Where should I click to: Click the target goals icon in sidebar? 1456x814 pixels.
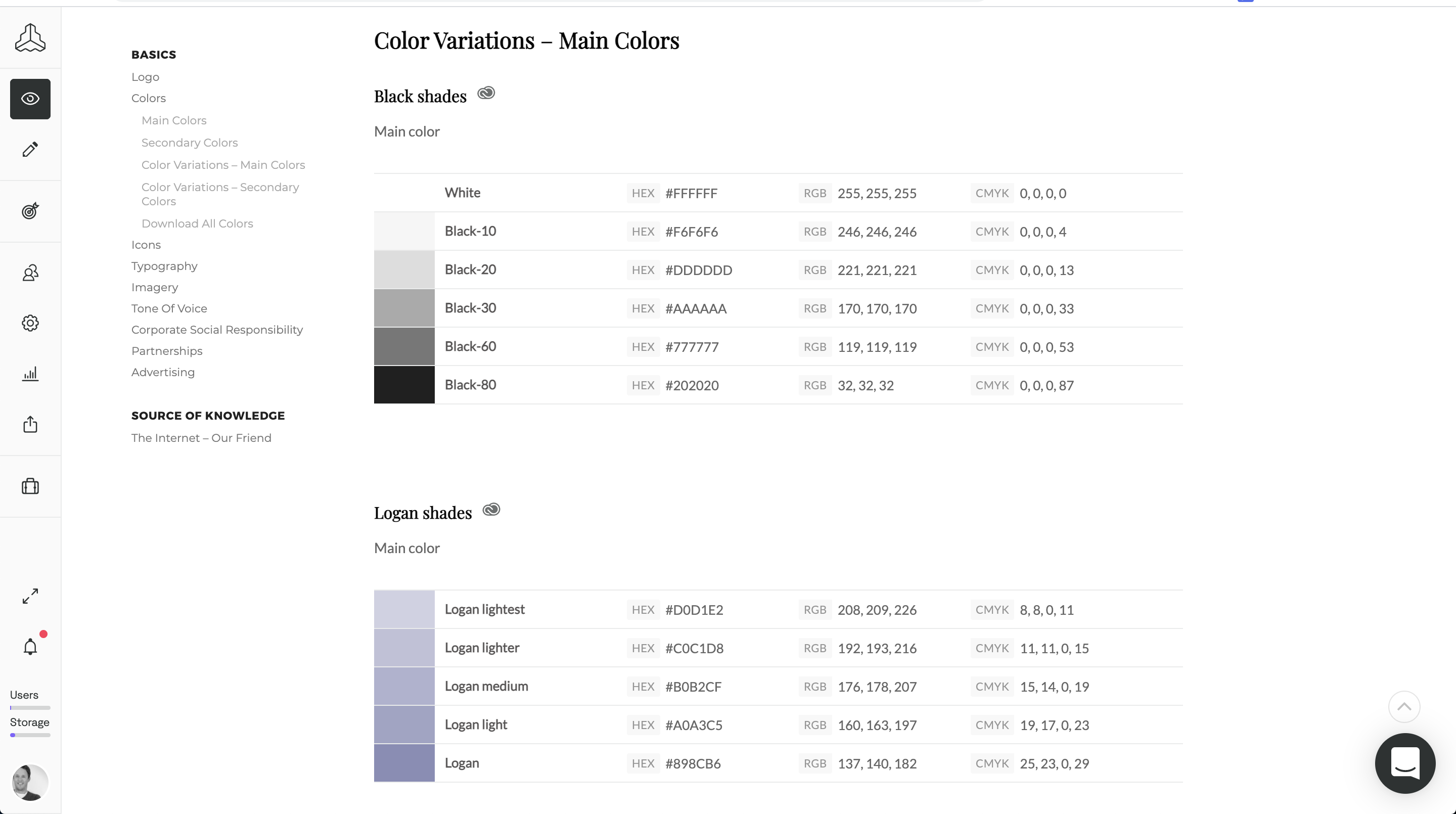pyautogui.click(x=30, y=211)
